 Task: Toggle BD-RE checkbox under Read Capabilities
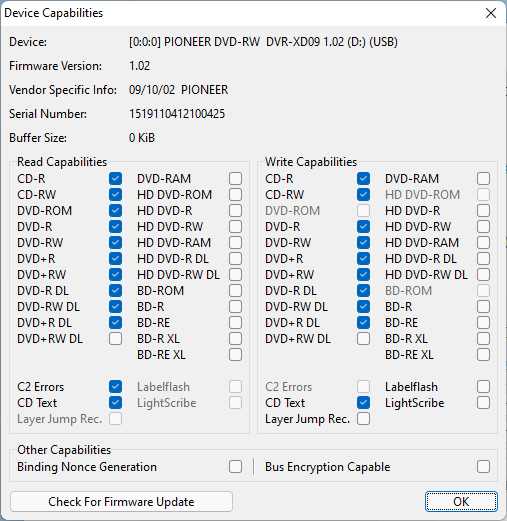pos(235,323)
